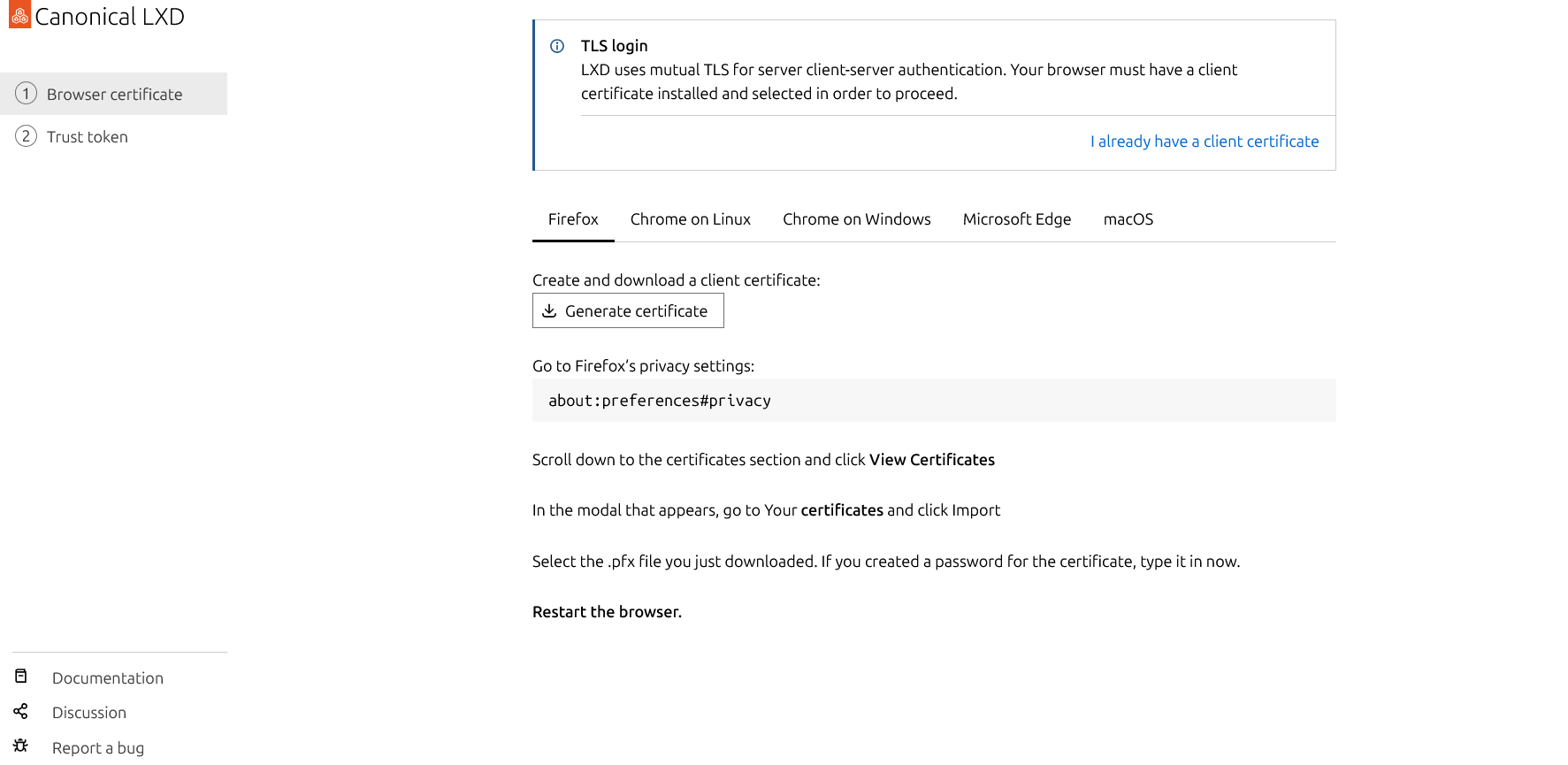Show the macOS instructions tab
This screenshot has width=1568, height=765.
(1128, 219)
